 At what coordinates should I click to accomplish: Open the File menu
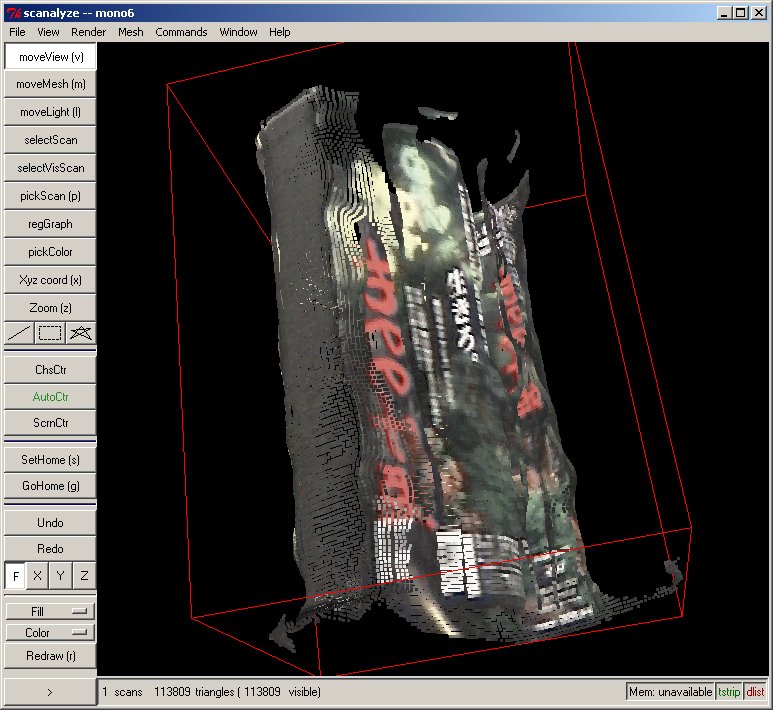click(x=17, y=32)
